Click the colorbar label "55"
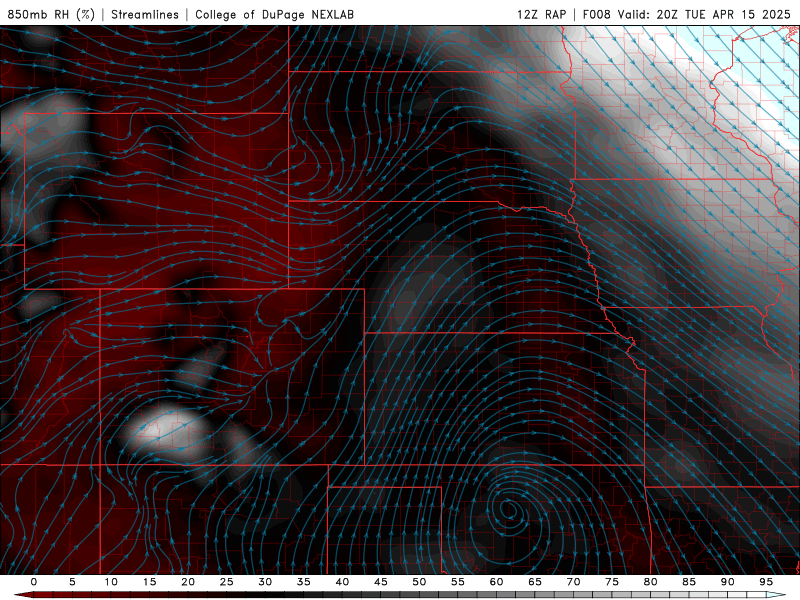 click(458, 582)
